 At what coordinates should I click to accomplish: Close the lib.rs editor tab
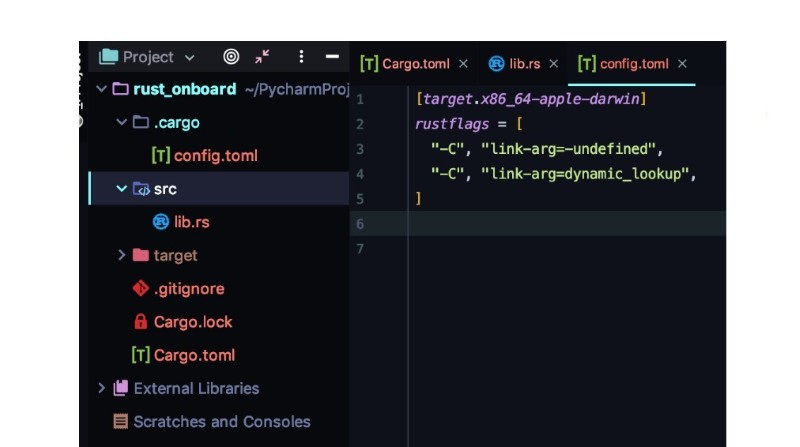point(554,64)
